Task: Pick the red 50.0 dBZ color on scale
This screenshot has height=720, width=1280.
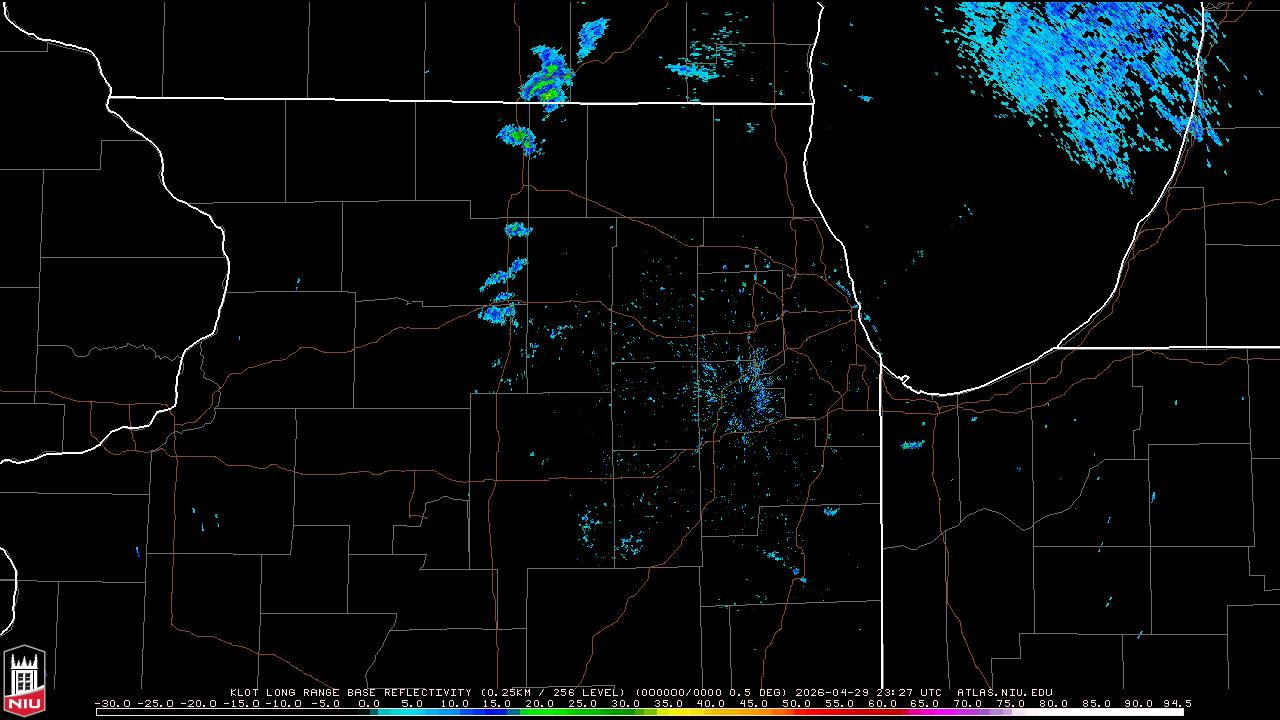Action: (x=796, y=712)
